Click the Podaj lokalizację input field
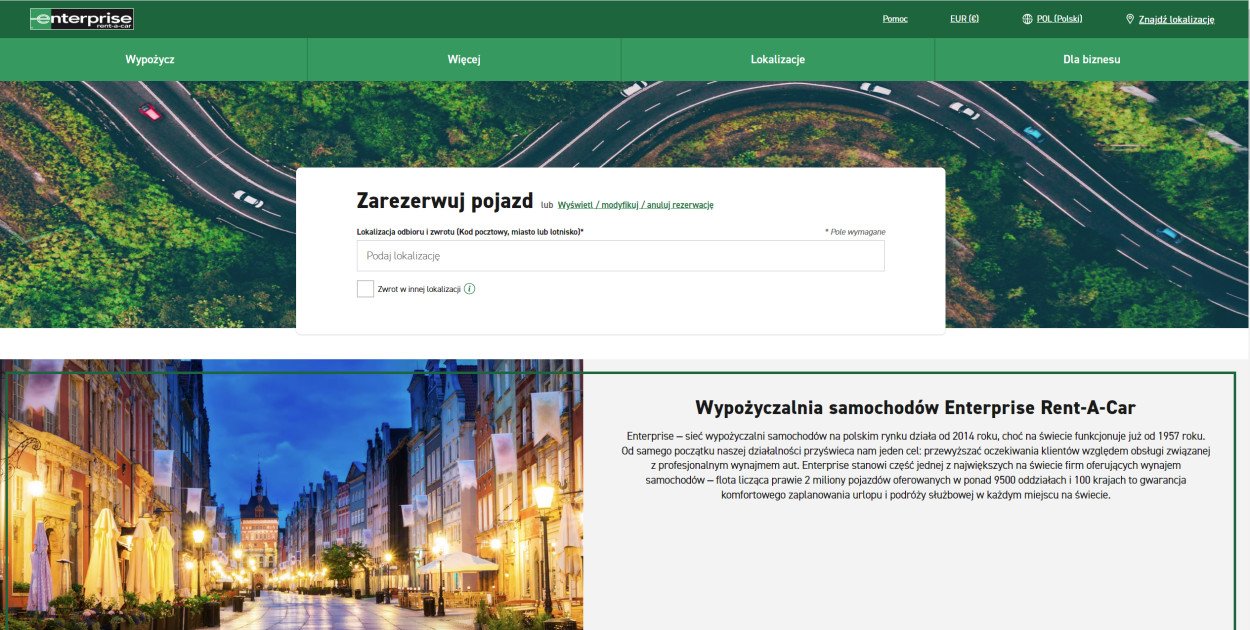This screenshot has width=1250, height=630. coord(620,256)
